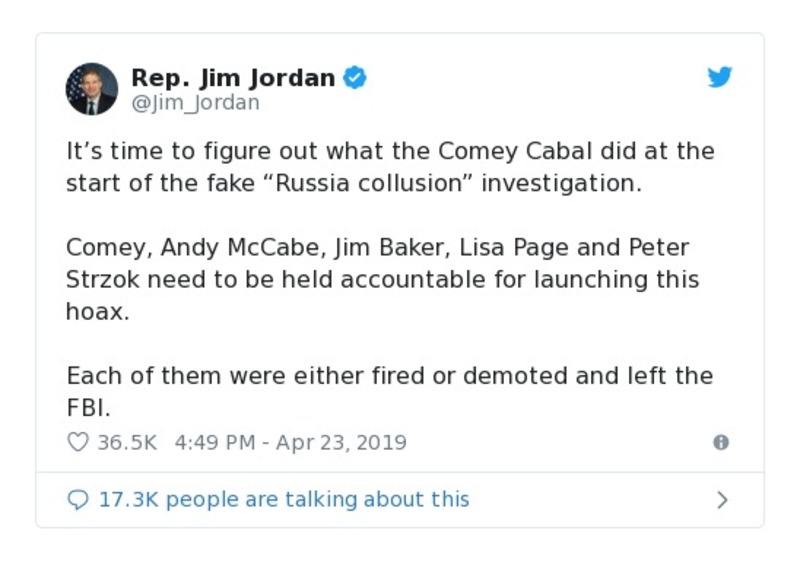Open Jim Jordan's profile avatar
Viewport: 800px width, 562px height.
[92, 89]
